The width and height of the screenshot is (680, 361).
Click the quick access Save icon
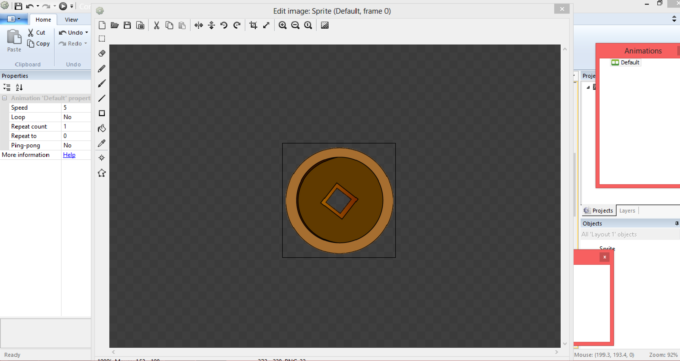19,6
